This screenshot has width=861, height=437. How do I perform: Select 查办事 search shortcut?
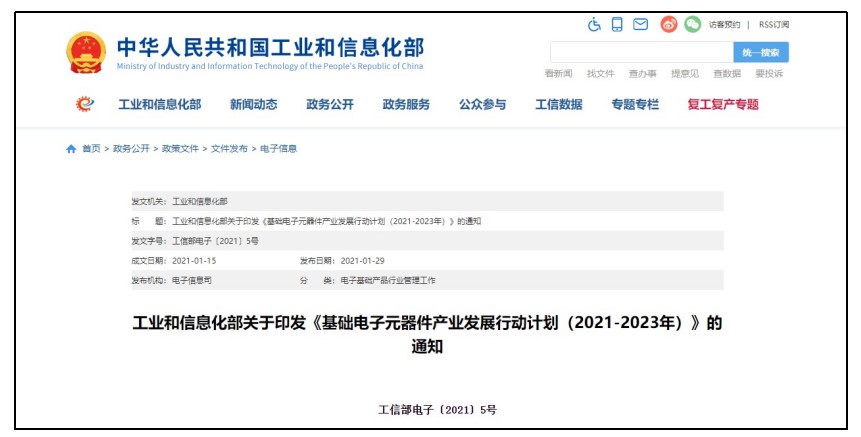642,74
